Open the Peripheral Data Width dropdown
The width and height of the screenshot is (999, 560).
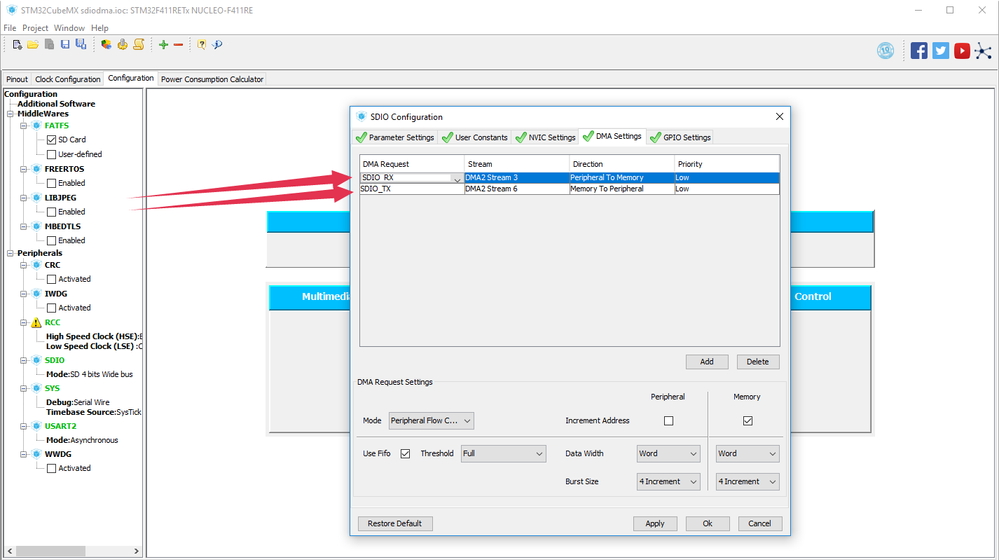click(x=668, y=454)
